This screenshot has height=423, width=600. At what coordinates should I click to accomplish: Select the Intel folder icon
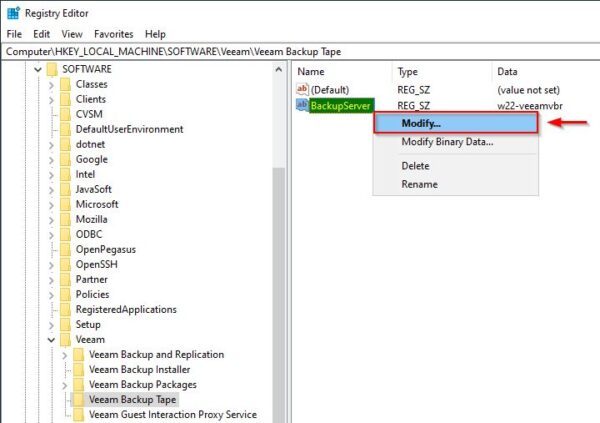click(x=65, y=174)
